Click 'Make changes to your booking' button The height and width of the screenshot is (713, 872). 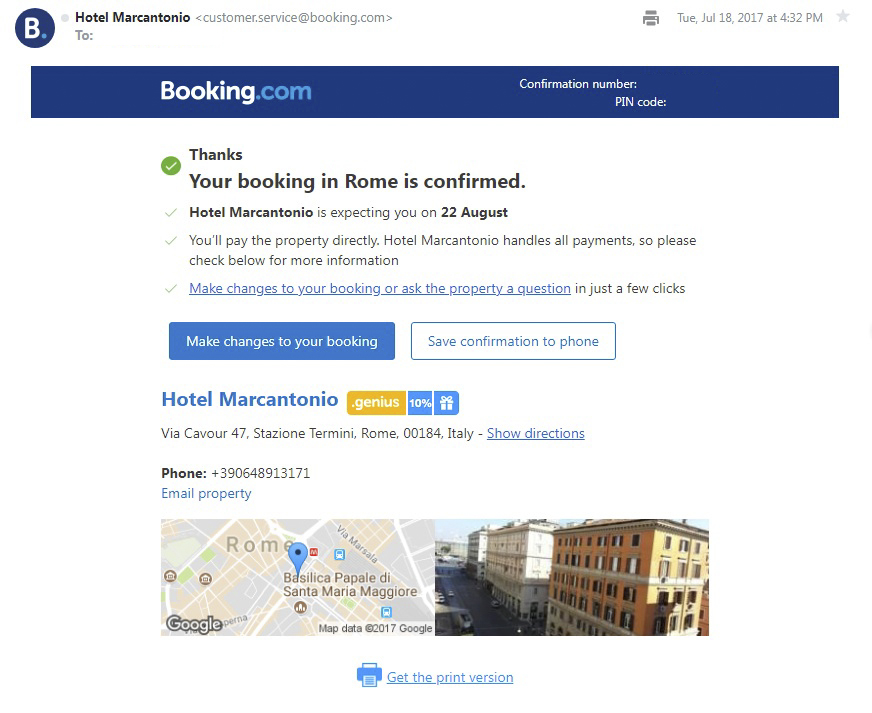coord(282,341)
